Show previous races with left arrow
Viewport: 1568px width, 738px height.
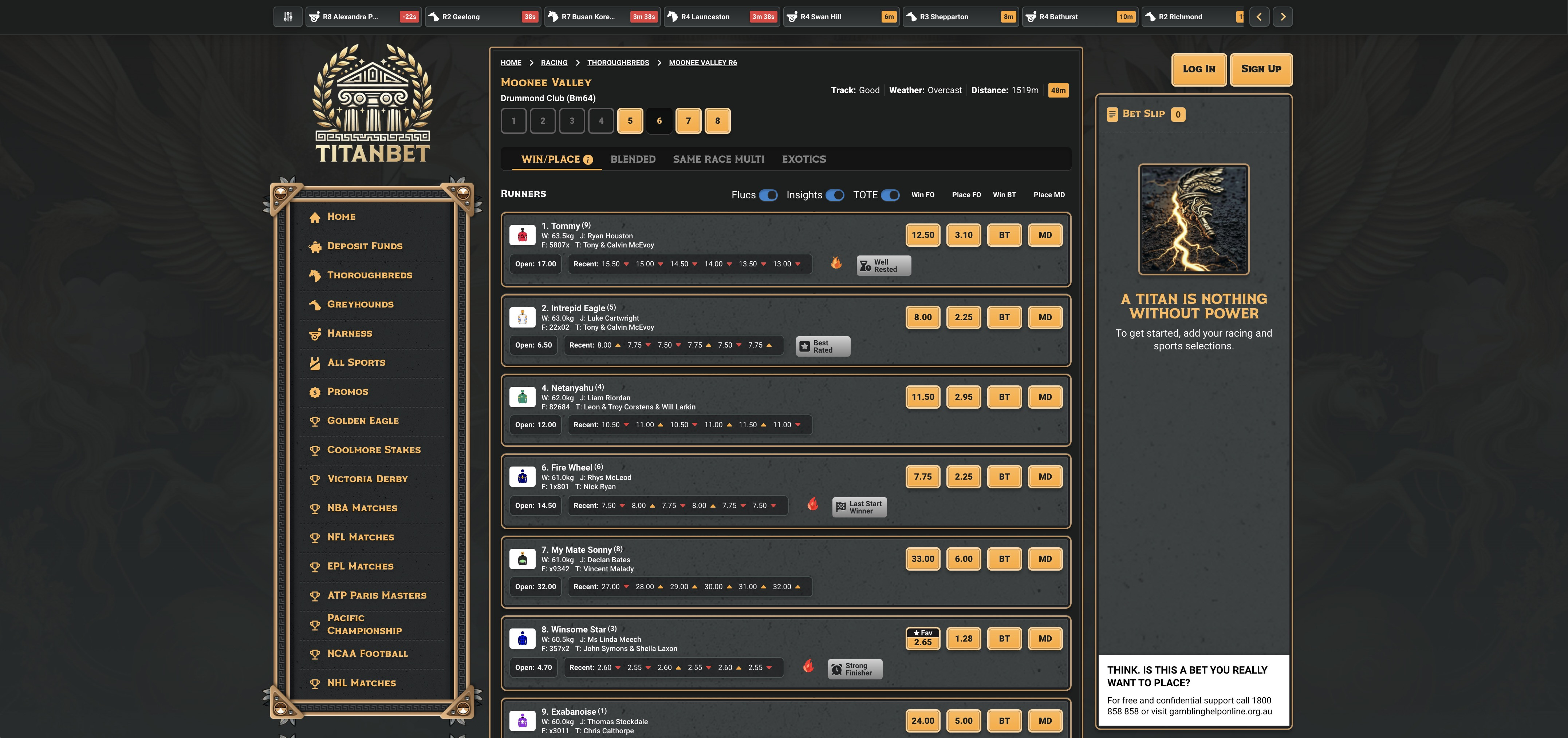[x=1260, y=17]
